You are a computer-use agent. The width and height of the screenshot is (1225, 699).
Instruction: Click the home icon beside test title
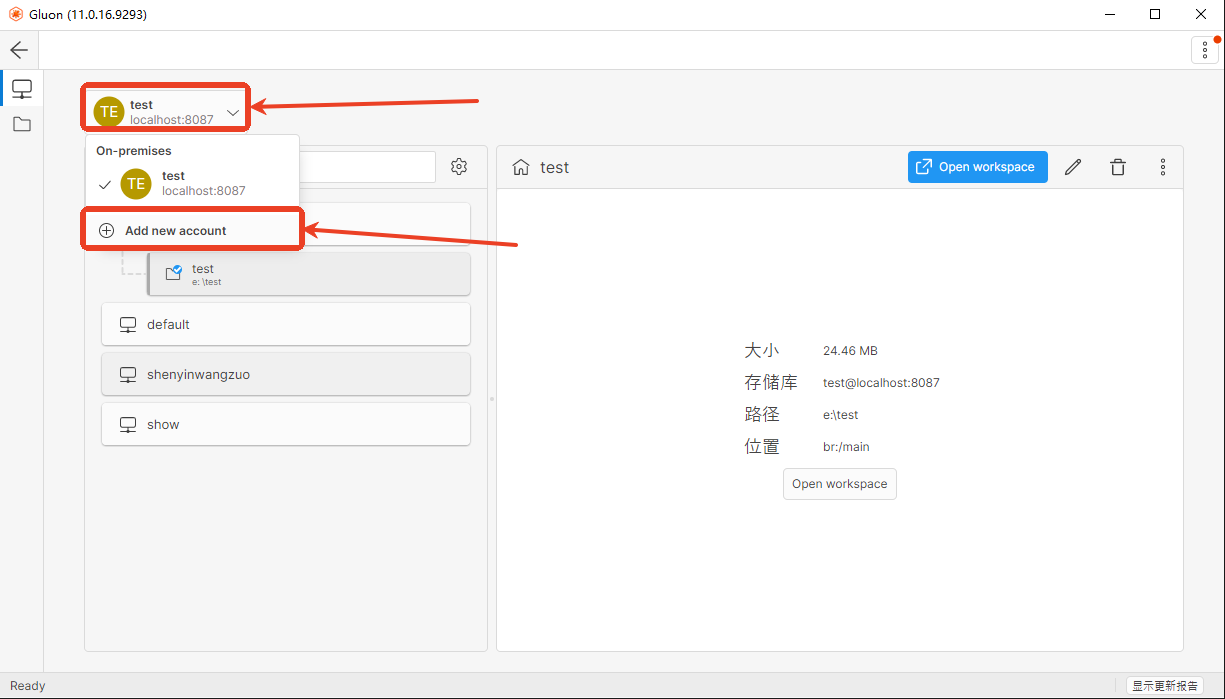520,167
